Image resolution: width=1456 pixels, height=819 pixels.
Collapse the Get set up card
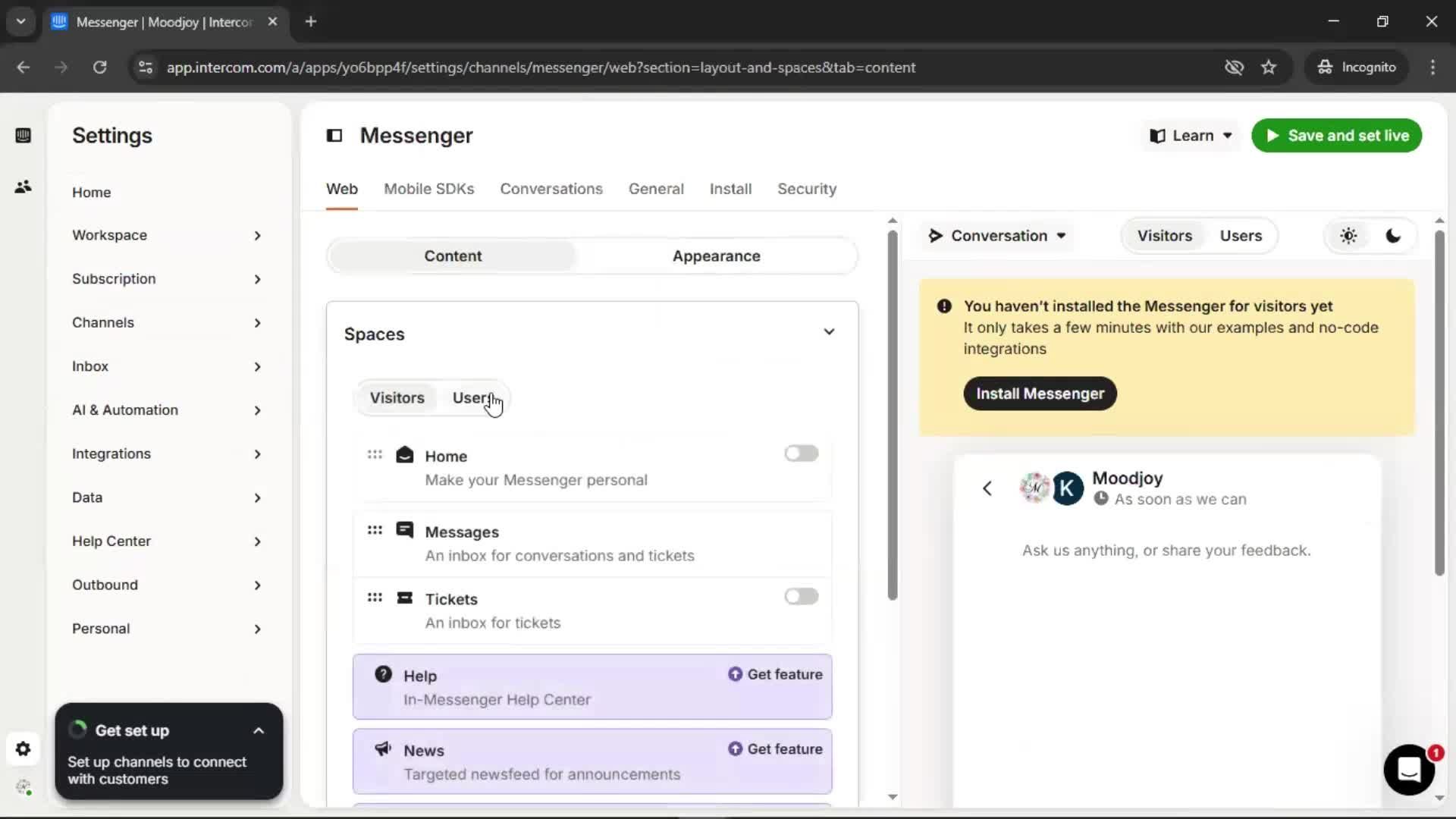[x=259, y=731]
